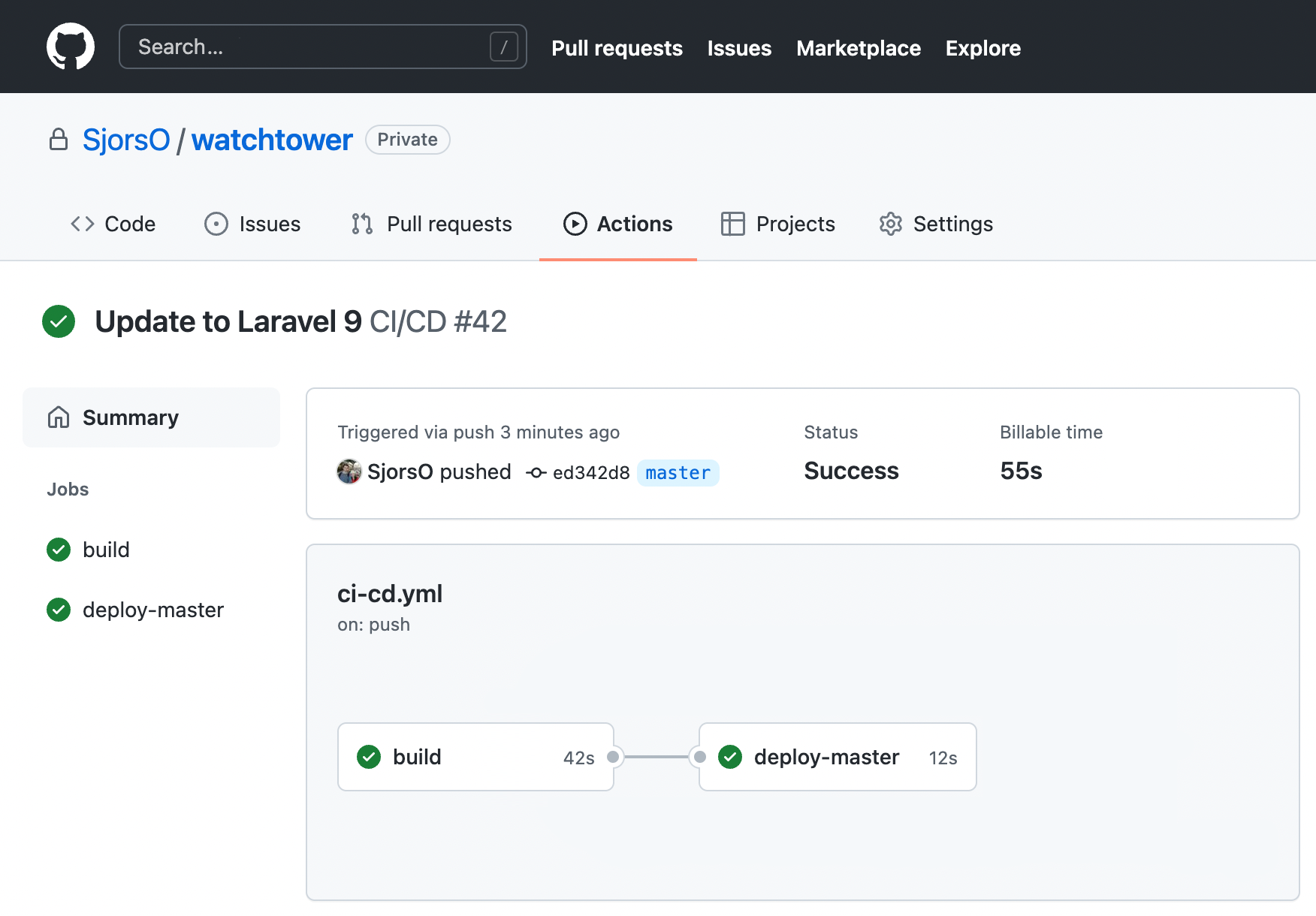Click the Issues circle-dot icon
Image resolution: width=1316 pixels, height=916 pixels.
[216, 224]
